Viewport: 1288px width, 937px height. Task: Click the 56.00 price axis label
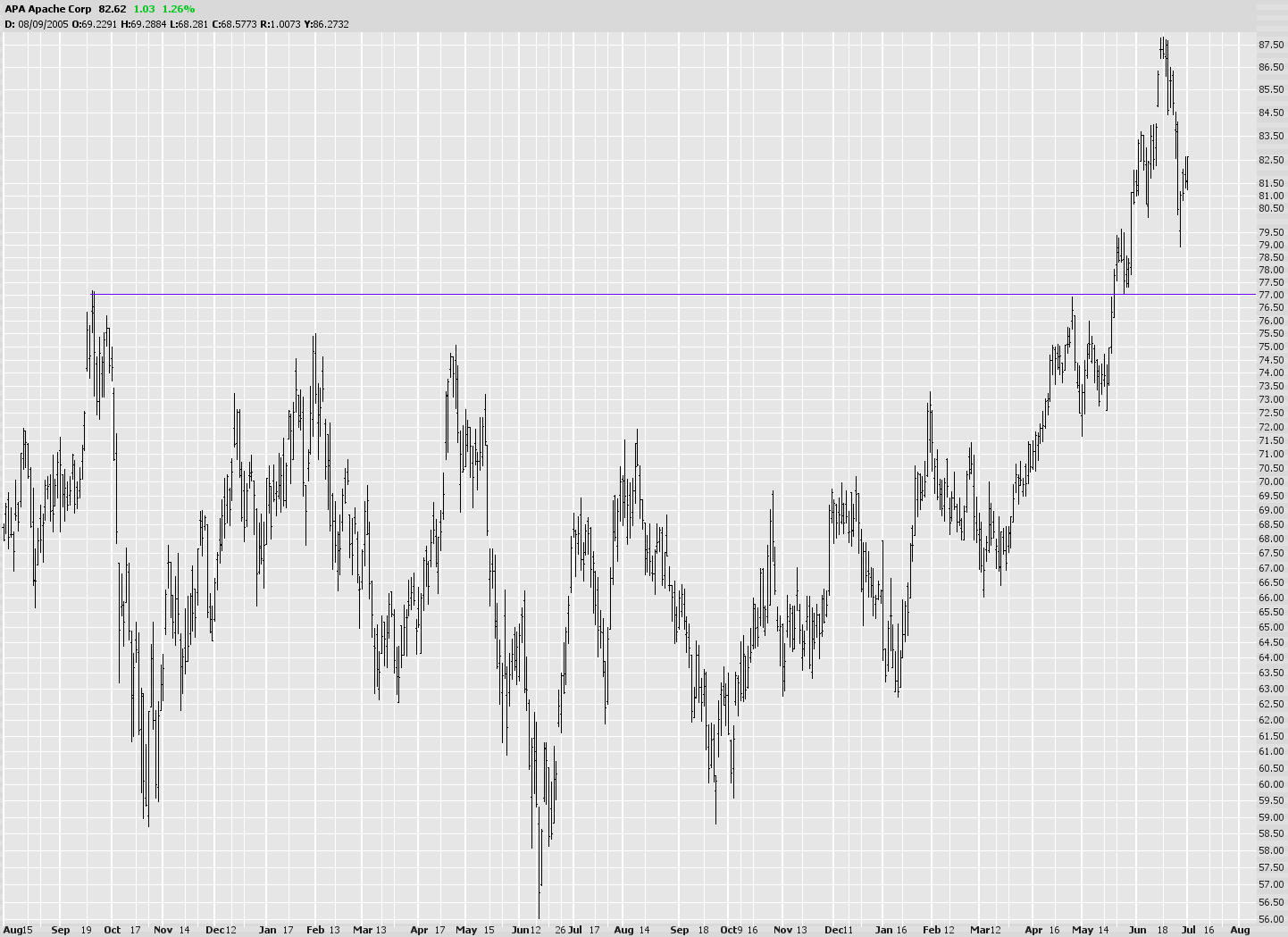(x=1271, y=919)
